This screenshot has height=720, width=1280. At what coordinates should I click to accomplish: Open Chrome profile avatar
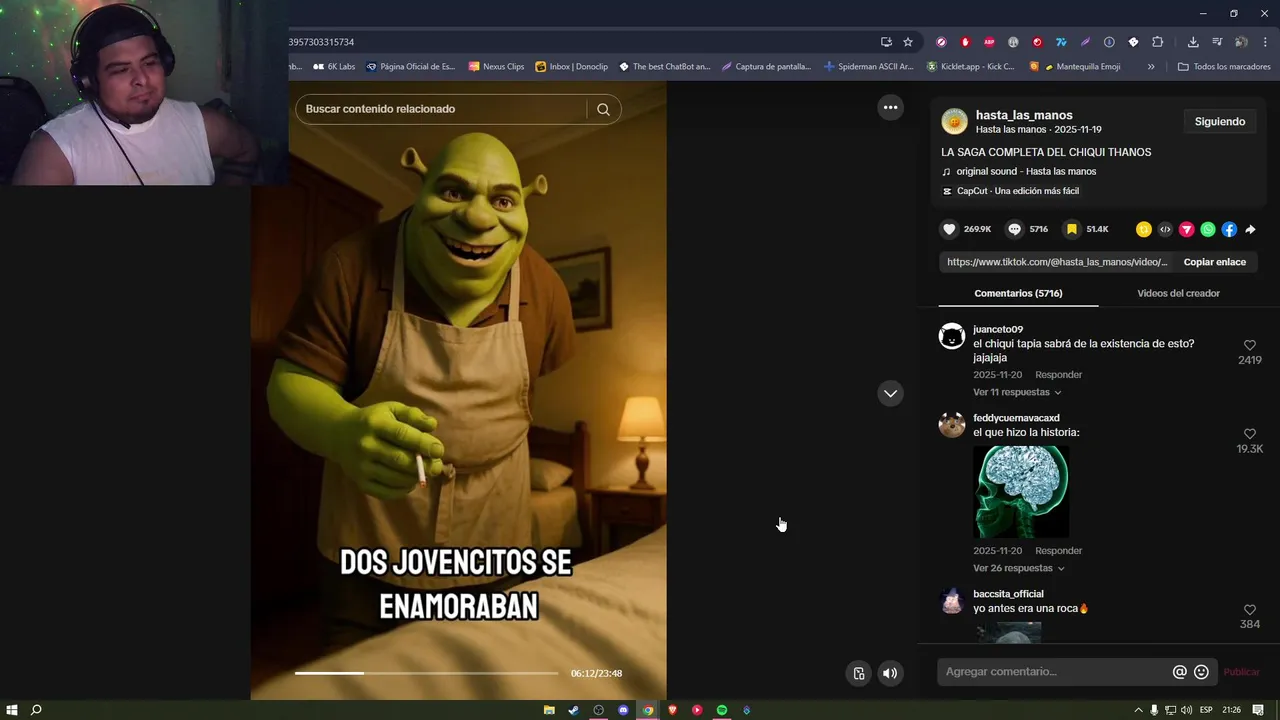(1241, 42)
